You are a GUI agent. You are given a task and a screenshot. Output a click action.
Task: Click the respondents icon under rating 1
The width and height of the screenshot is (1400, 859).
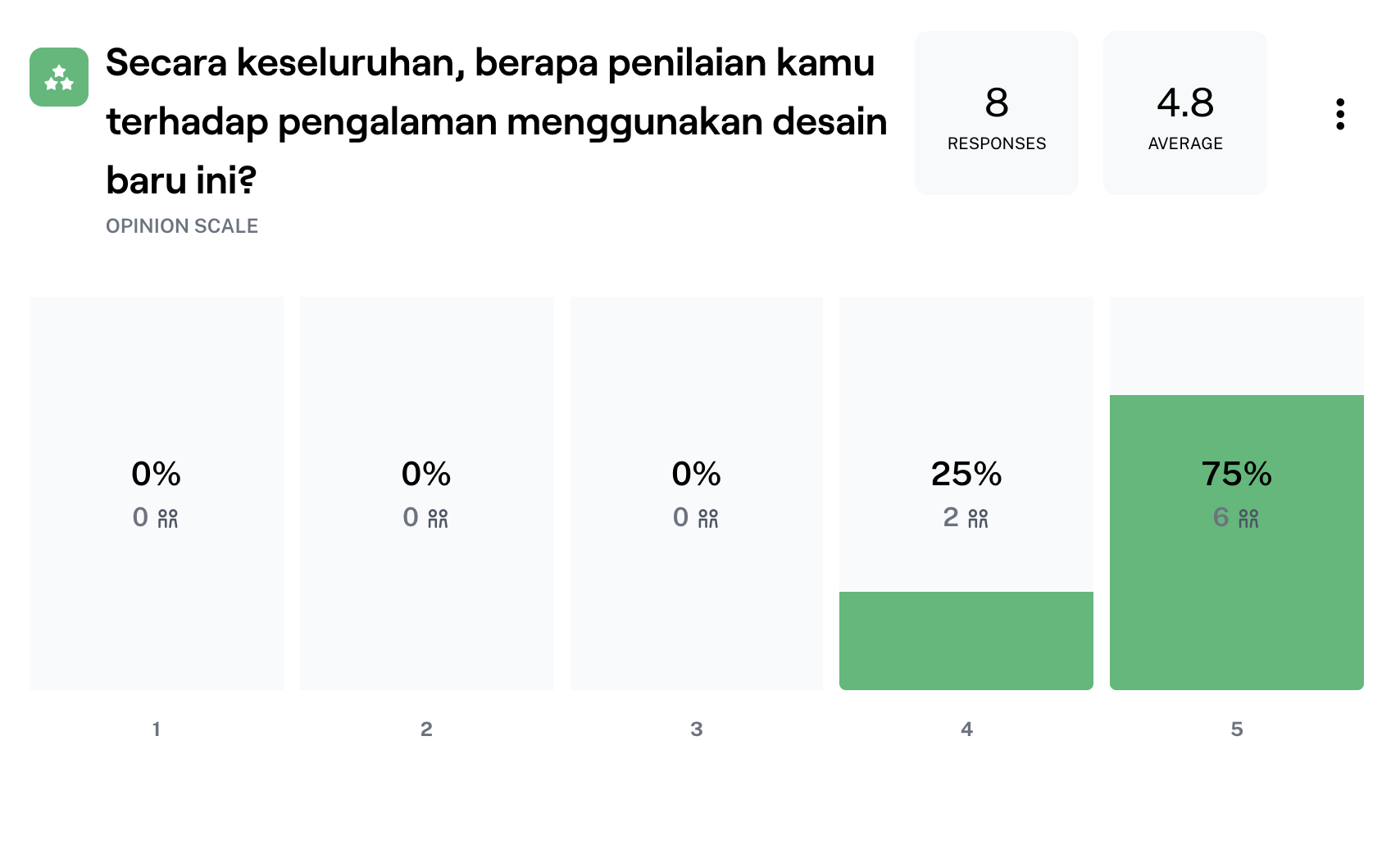(168, 518)
